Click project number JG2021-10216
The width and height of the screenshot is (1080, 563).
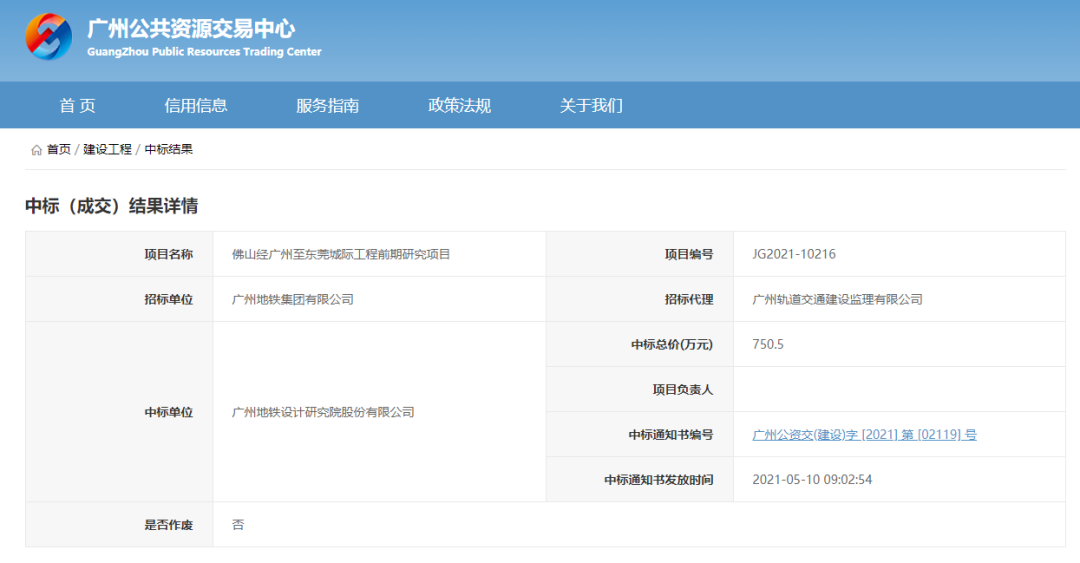(x=794, y=254)
